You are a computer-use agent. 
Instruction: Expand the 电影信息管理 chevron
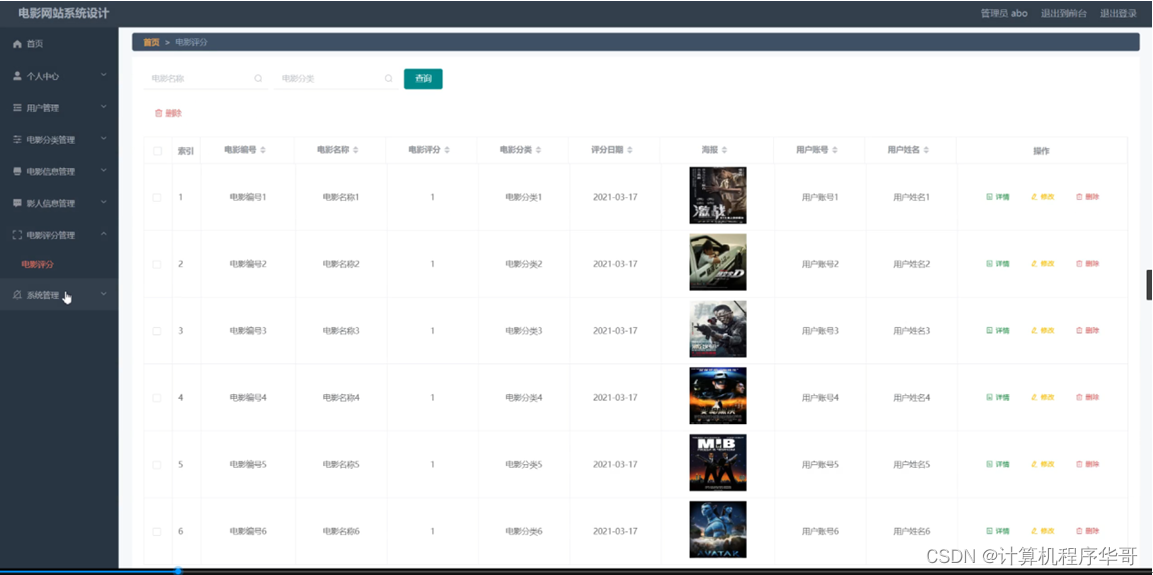pos(104,171)
